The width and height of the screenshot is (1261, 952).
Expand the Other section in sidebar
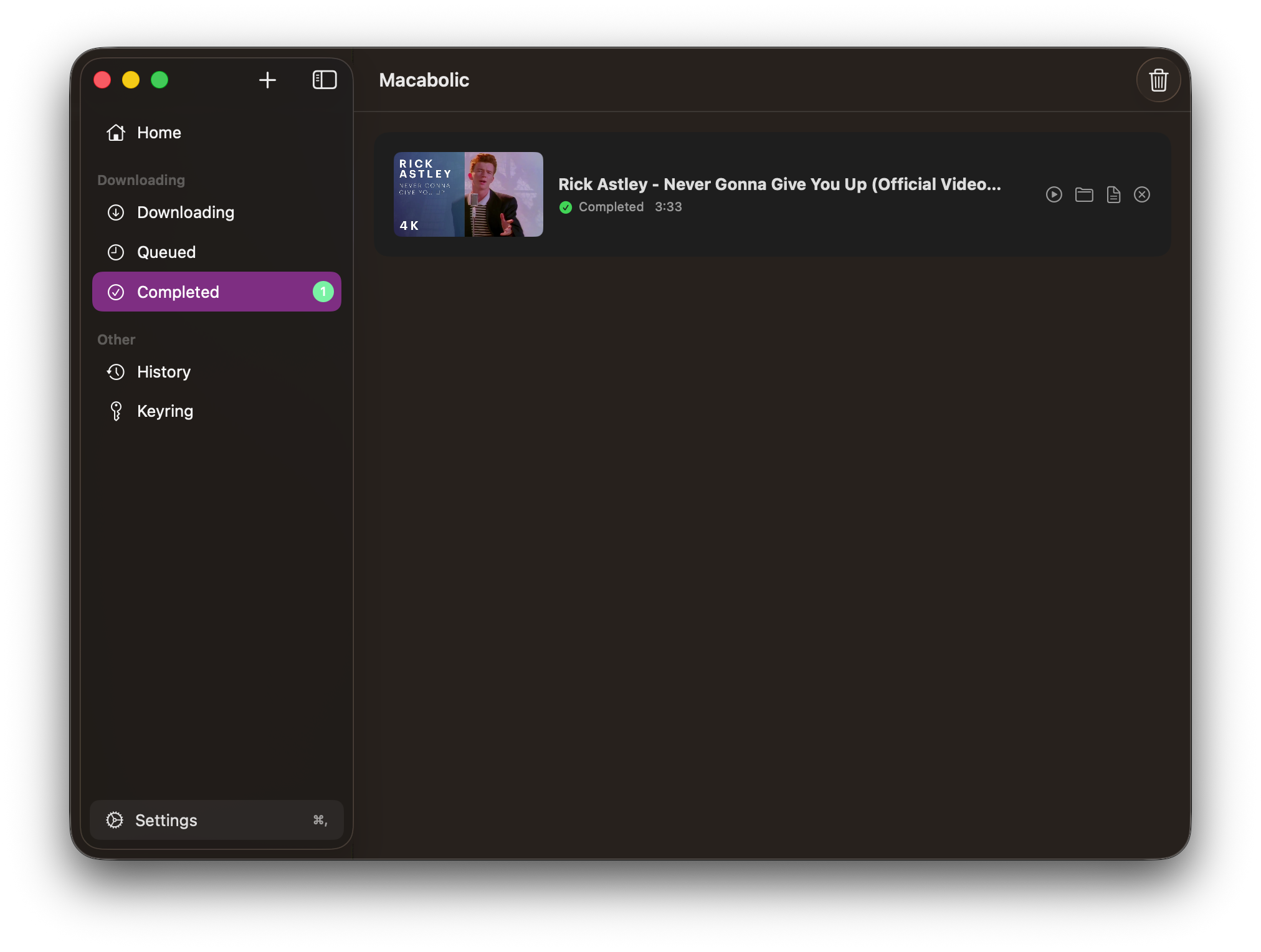tap(116, 340)
